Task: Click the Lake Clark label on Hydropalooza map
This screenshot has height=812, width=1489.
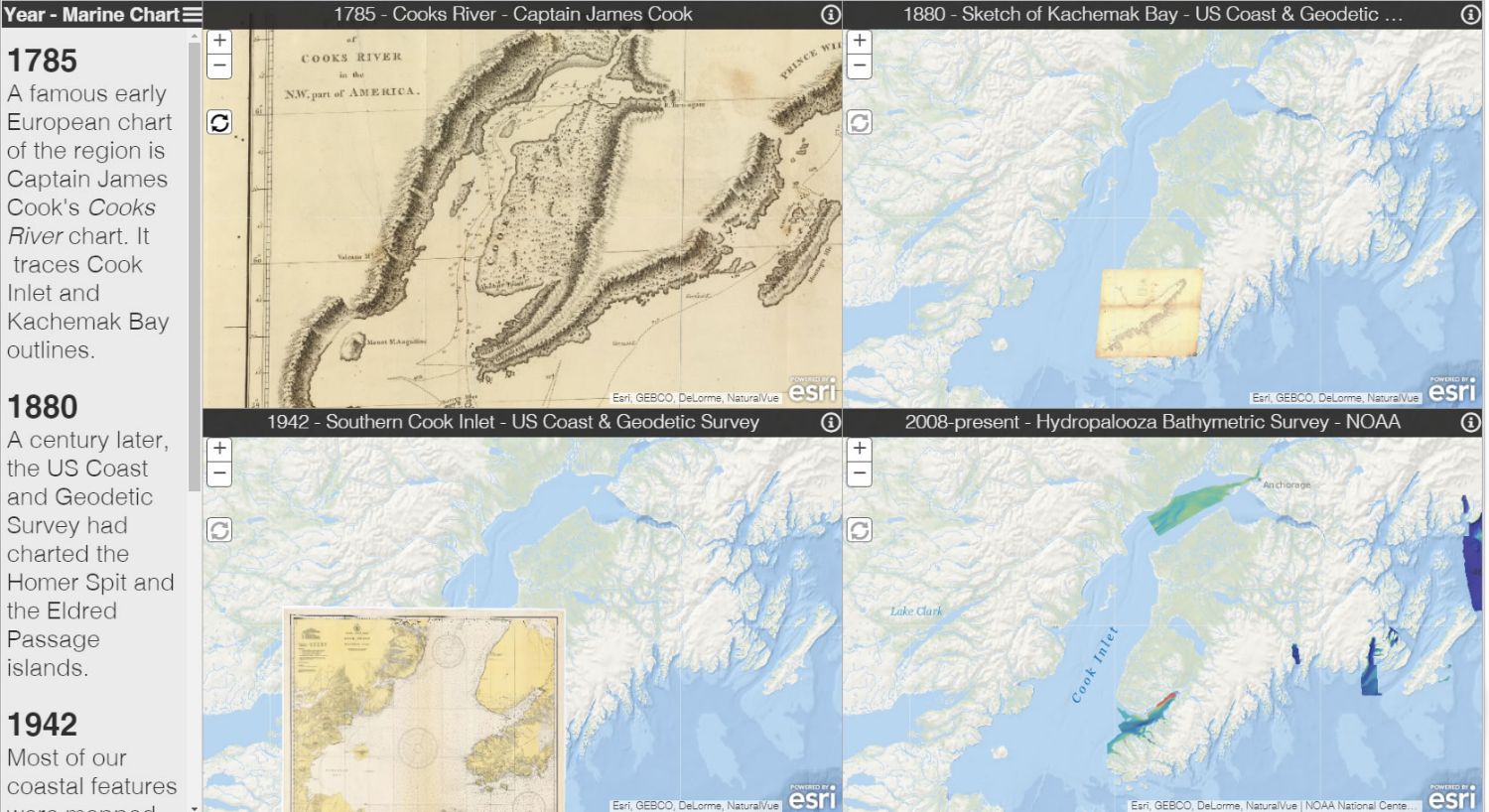Action: point(916,611)
